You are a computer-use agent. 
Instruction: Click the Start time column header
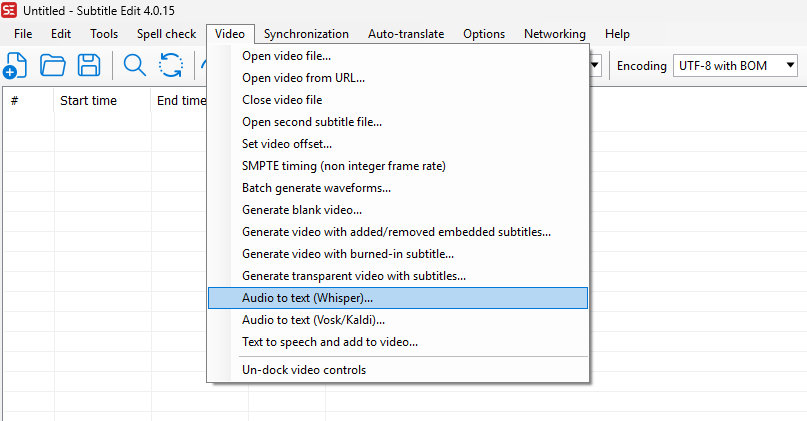pyautogui.click(x=88, y=100)
